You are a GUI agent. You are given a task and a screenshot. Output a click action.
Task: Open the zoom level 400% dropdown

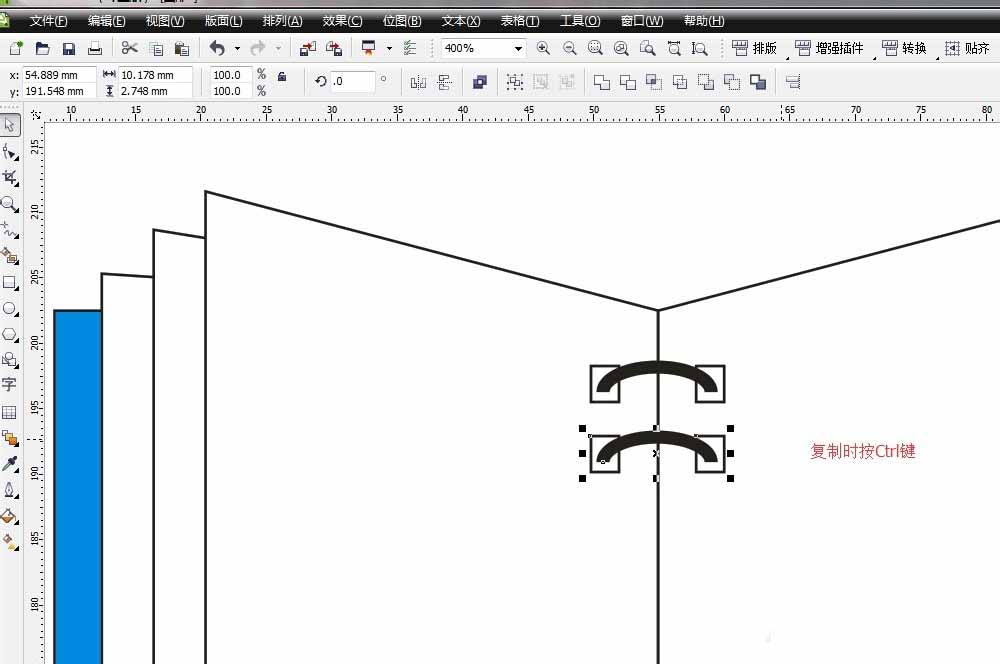(x=518, y=48)
